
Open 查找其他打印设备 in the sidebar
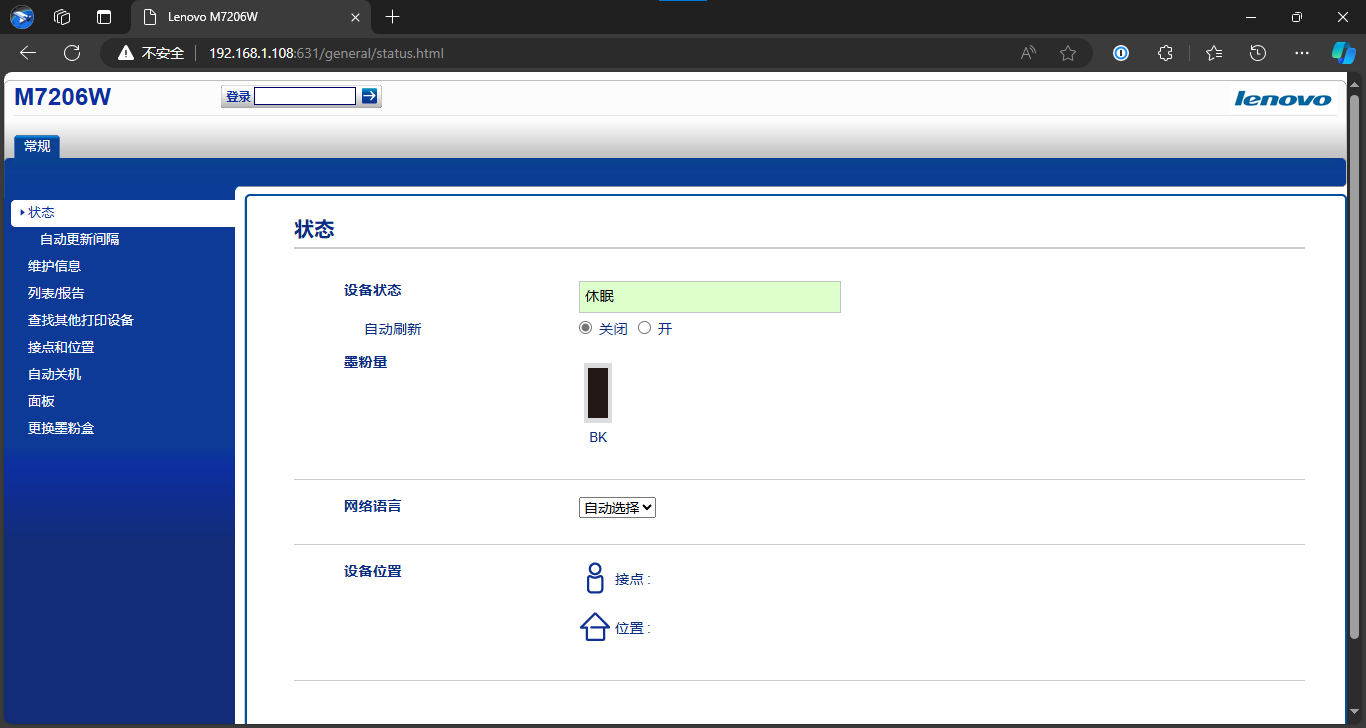pyautogui.click(x=80, y=320)
